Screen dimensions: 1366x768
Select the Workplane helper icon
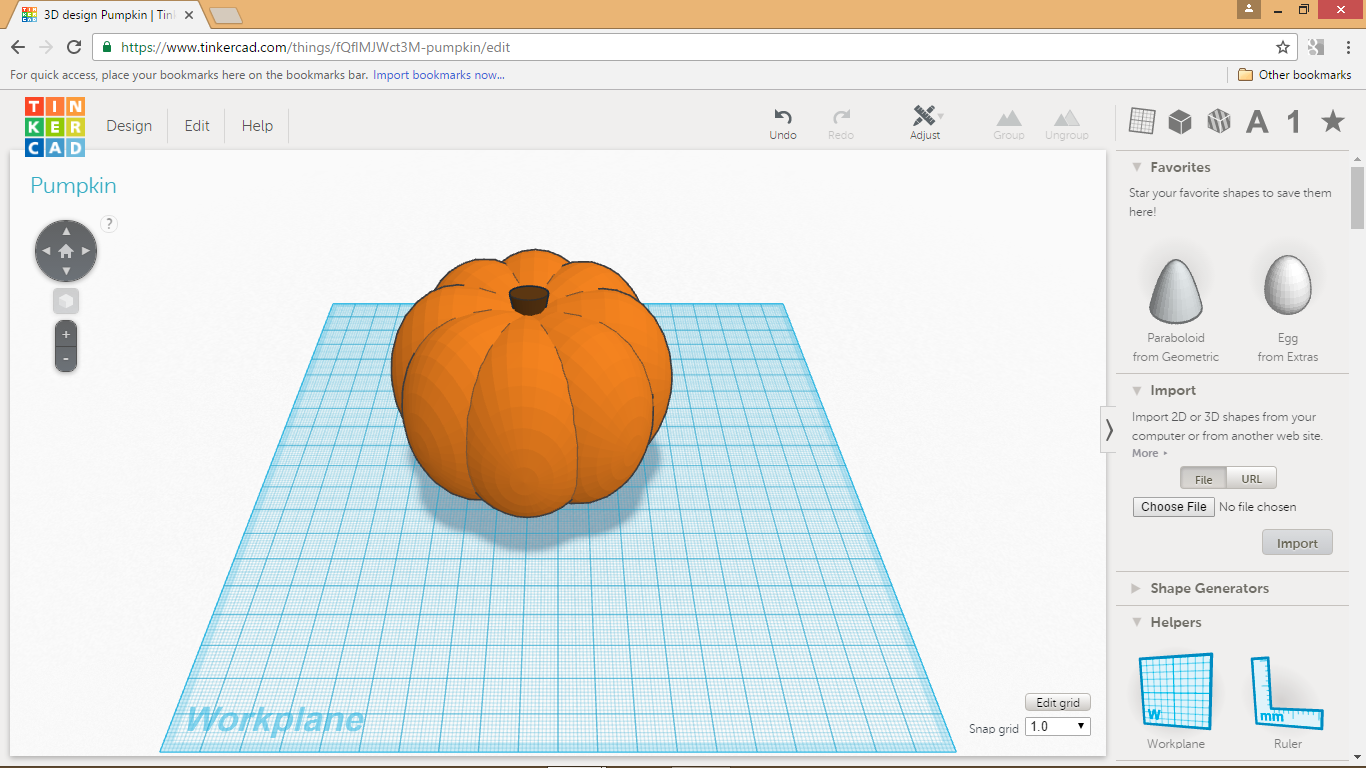1174,690
